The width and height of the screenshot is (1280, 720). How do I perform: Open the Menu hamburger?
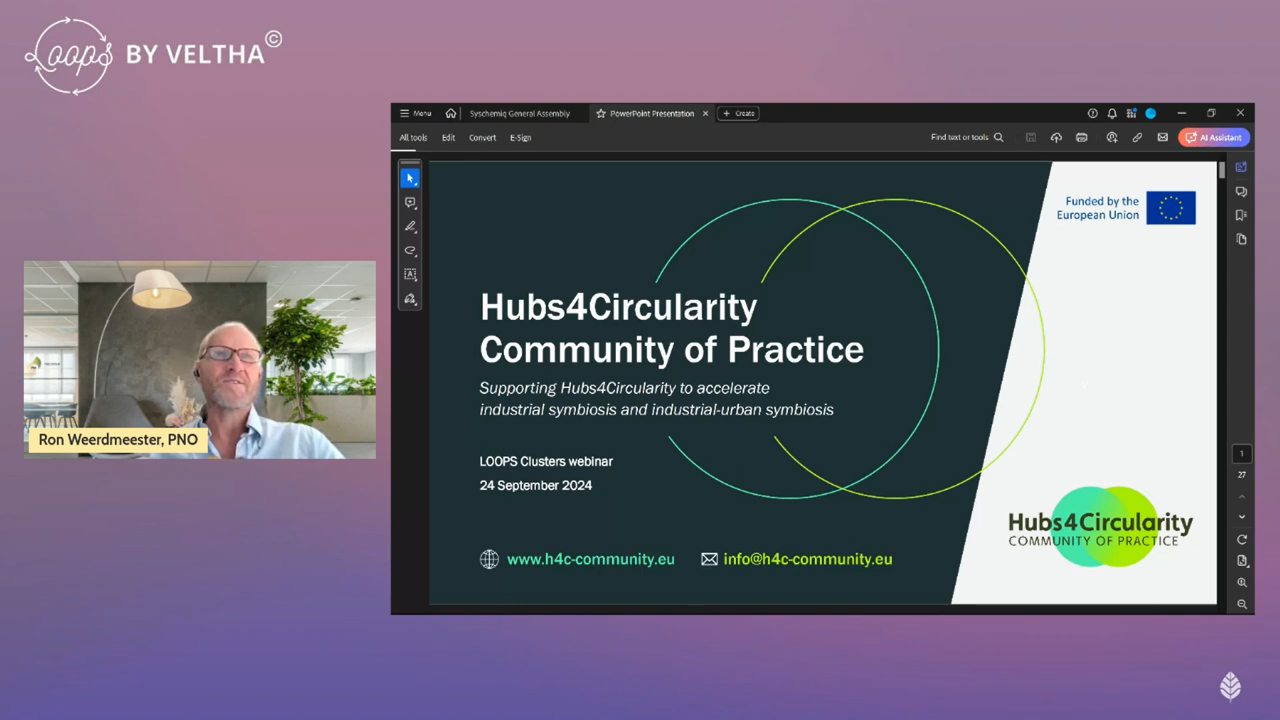[415, 113]
